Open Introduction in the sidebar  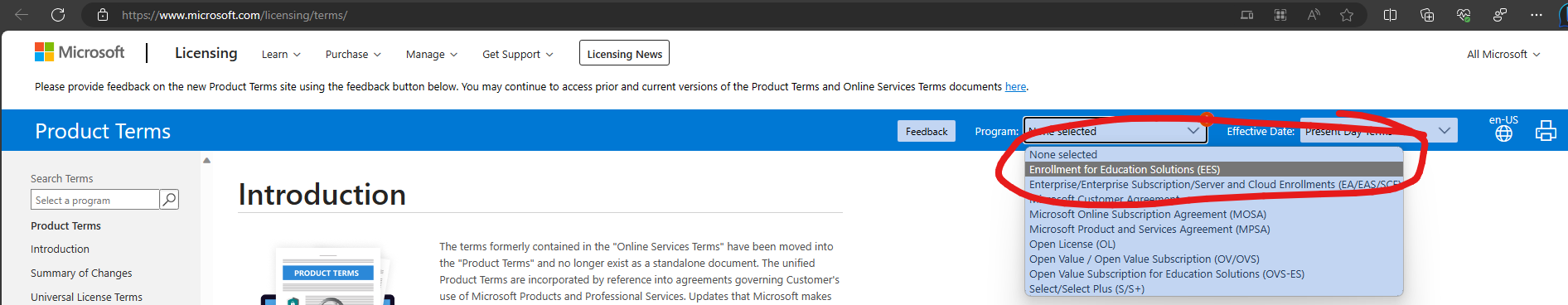pos(60,249)
